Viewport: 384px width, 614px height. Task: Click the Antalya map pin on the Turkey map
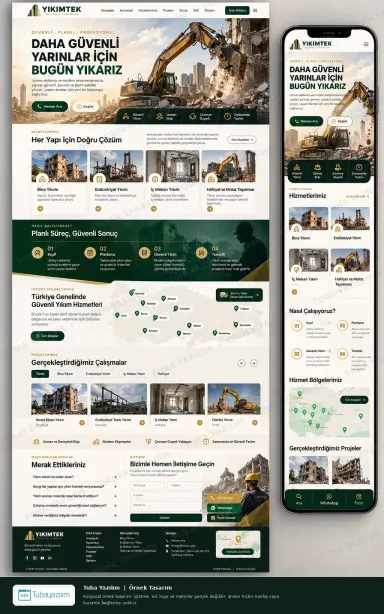145,330
